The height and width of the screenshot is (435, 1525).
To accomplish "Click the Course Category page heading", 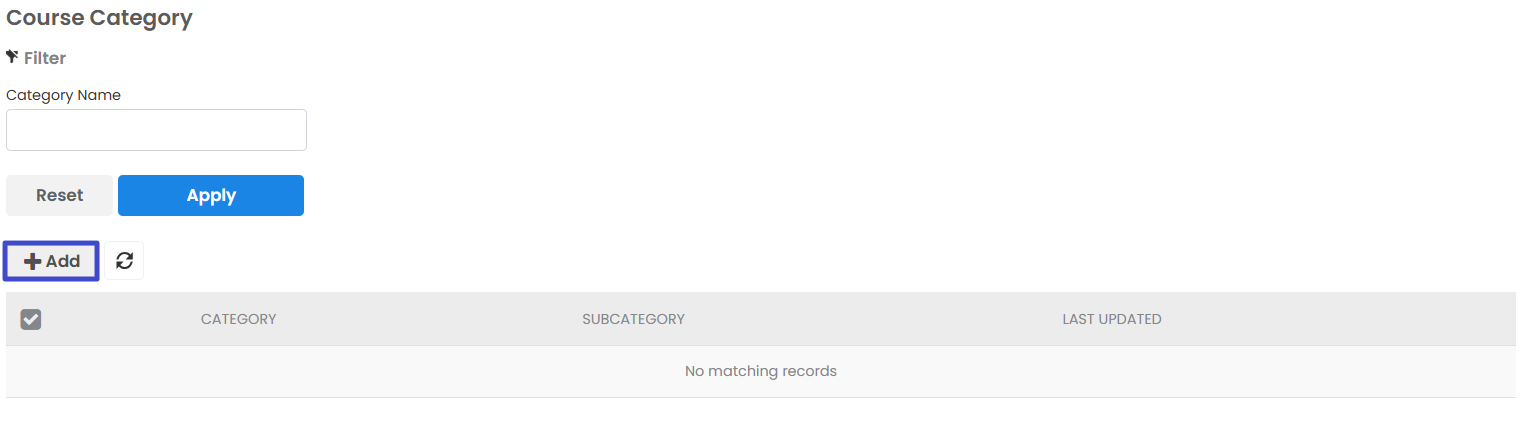I will click(x=99, y=18).
